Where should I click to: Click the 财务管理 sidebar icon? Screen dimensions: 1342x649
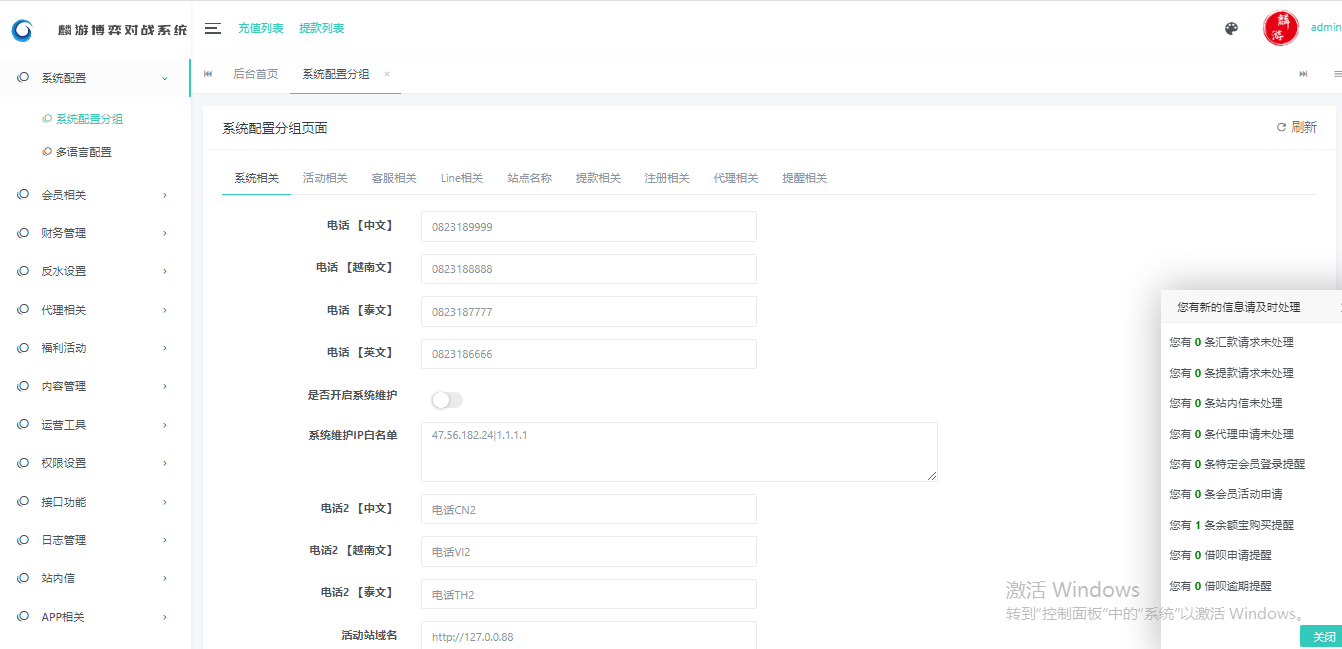pyautogui.click(x=23, y=233)
